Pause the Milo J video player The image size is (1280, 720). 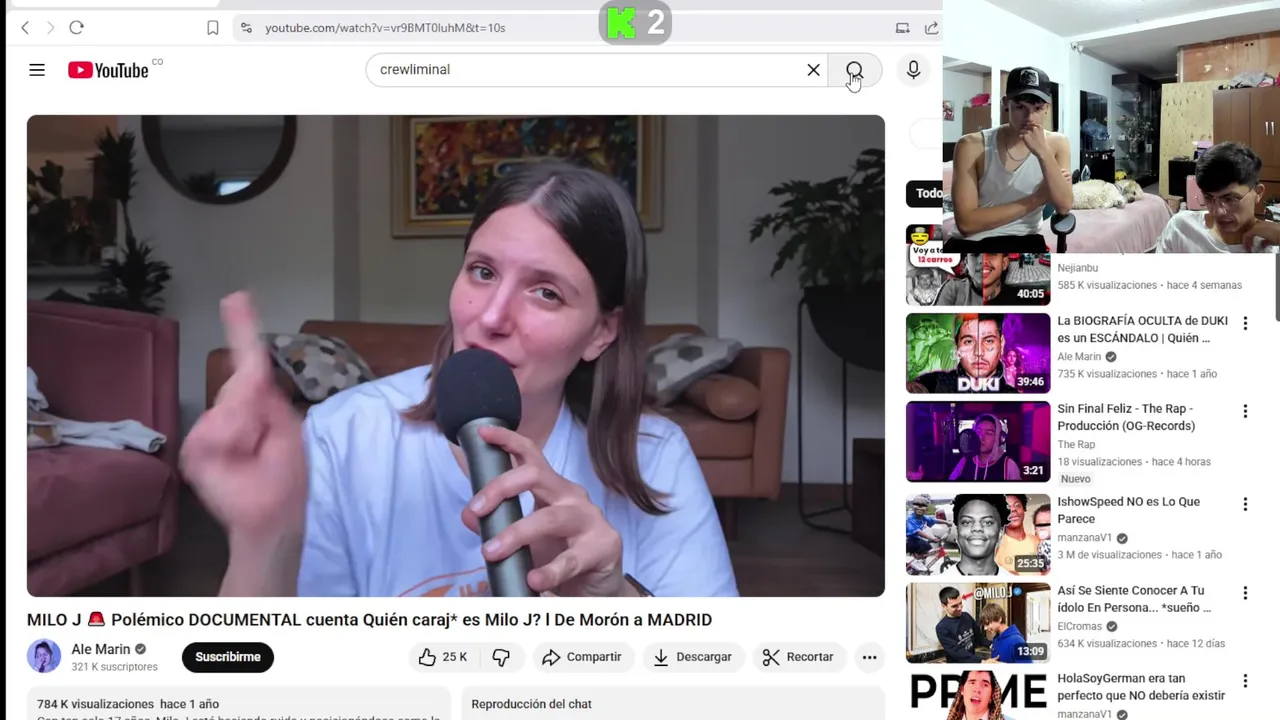(x=456, y=356)
